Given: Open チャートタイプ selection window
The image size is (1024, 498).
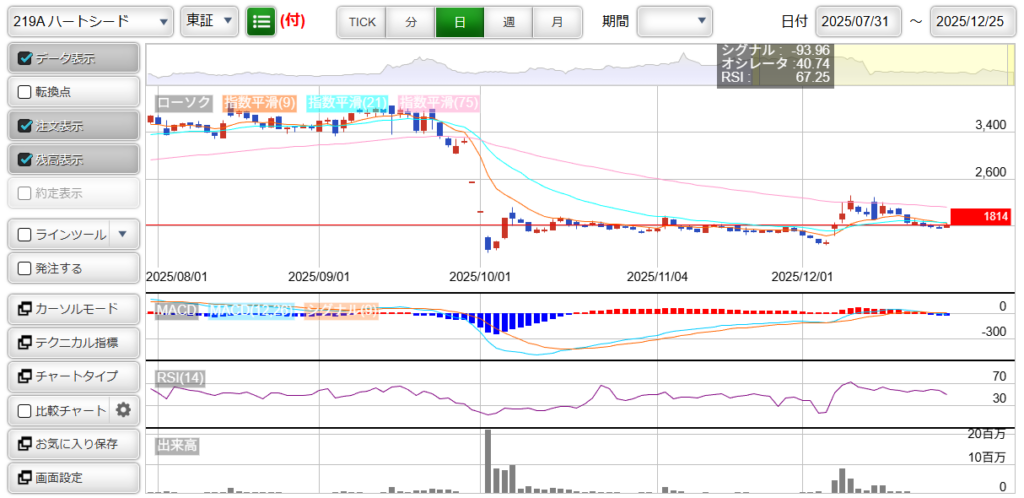Looking at the screenshot, I should [72, 376].
